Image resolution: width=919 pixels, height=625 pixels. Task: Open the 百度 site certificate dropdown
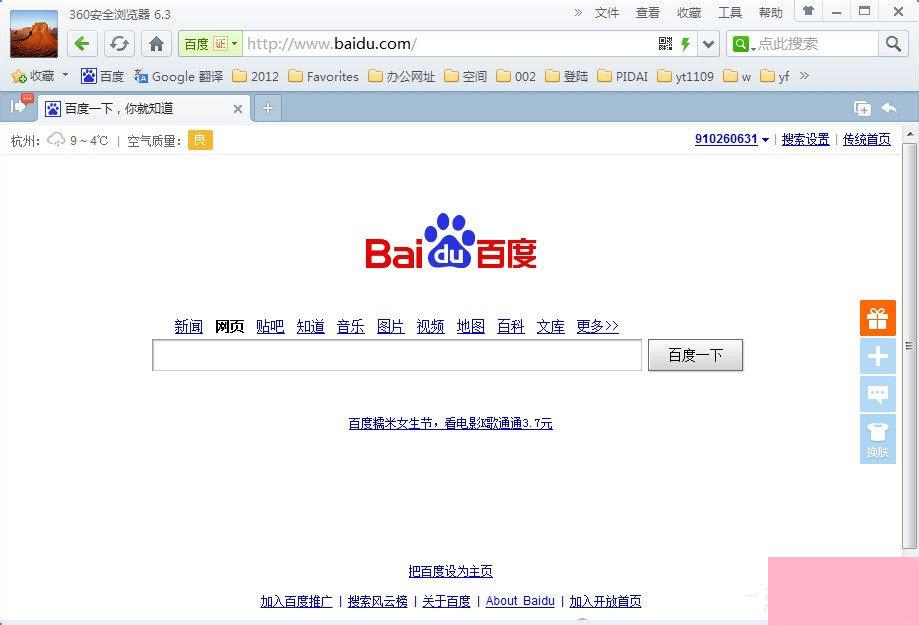(x=210, y=44)
